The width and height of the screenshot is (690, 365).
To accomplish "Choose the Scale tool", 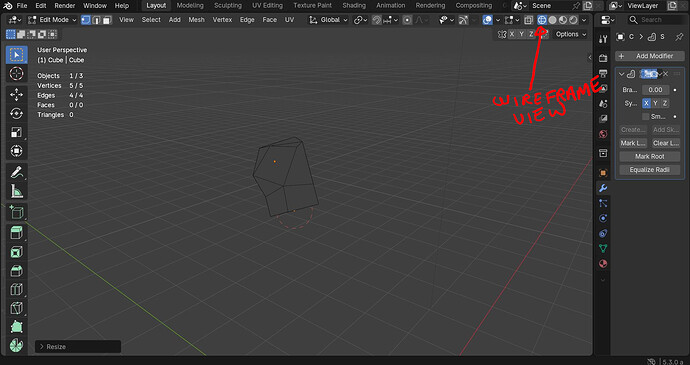I will [x=17, y=132].
